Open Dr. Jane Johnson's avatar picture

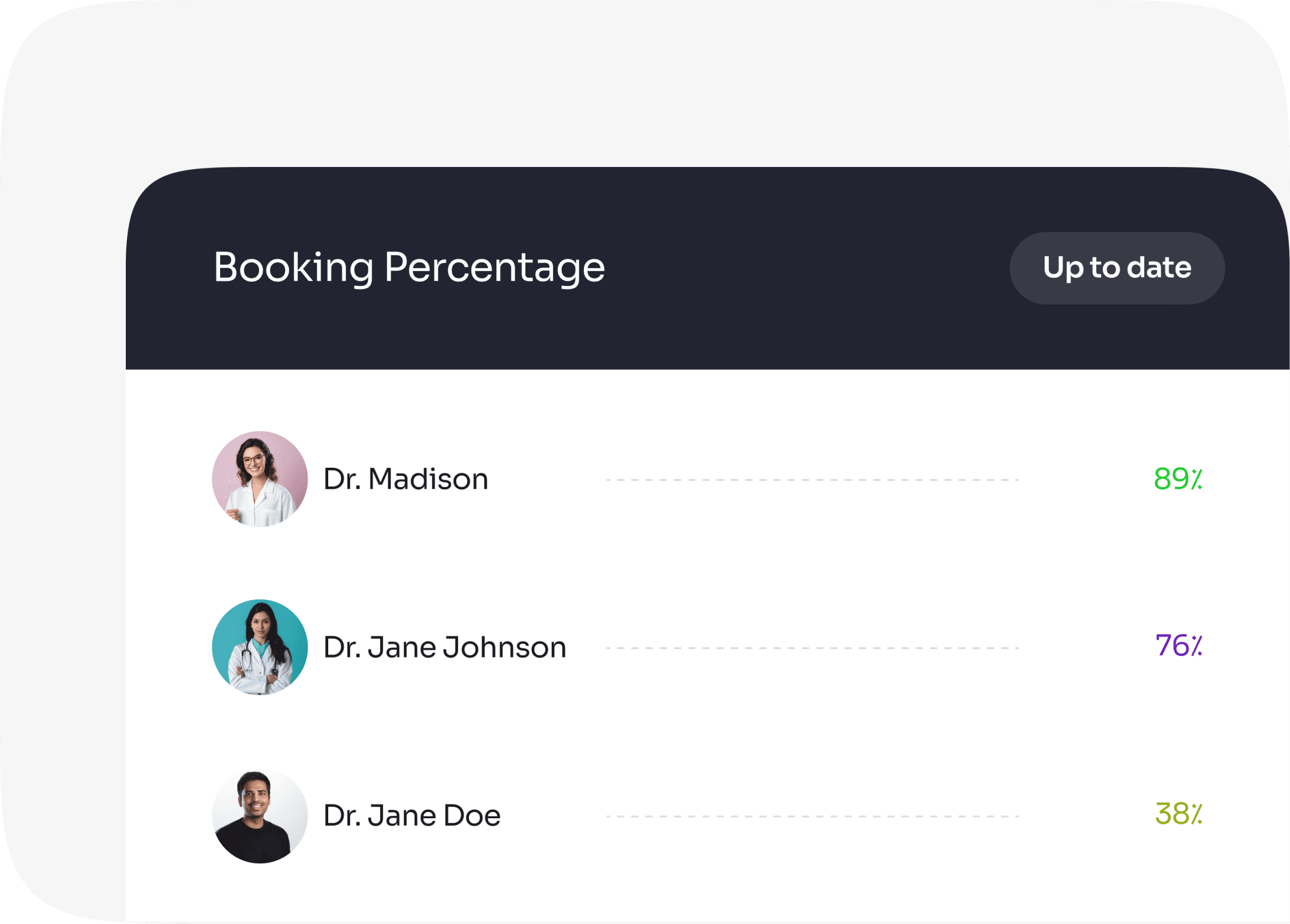coord(260,647)
